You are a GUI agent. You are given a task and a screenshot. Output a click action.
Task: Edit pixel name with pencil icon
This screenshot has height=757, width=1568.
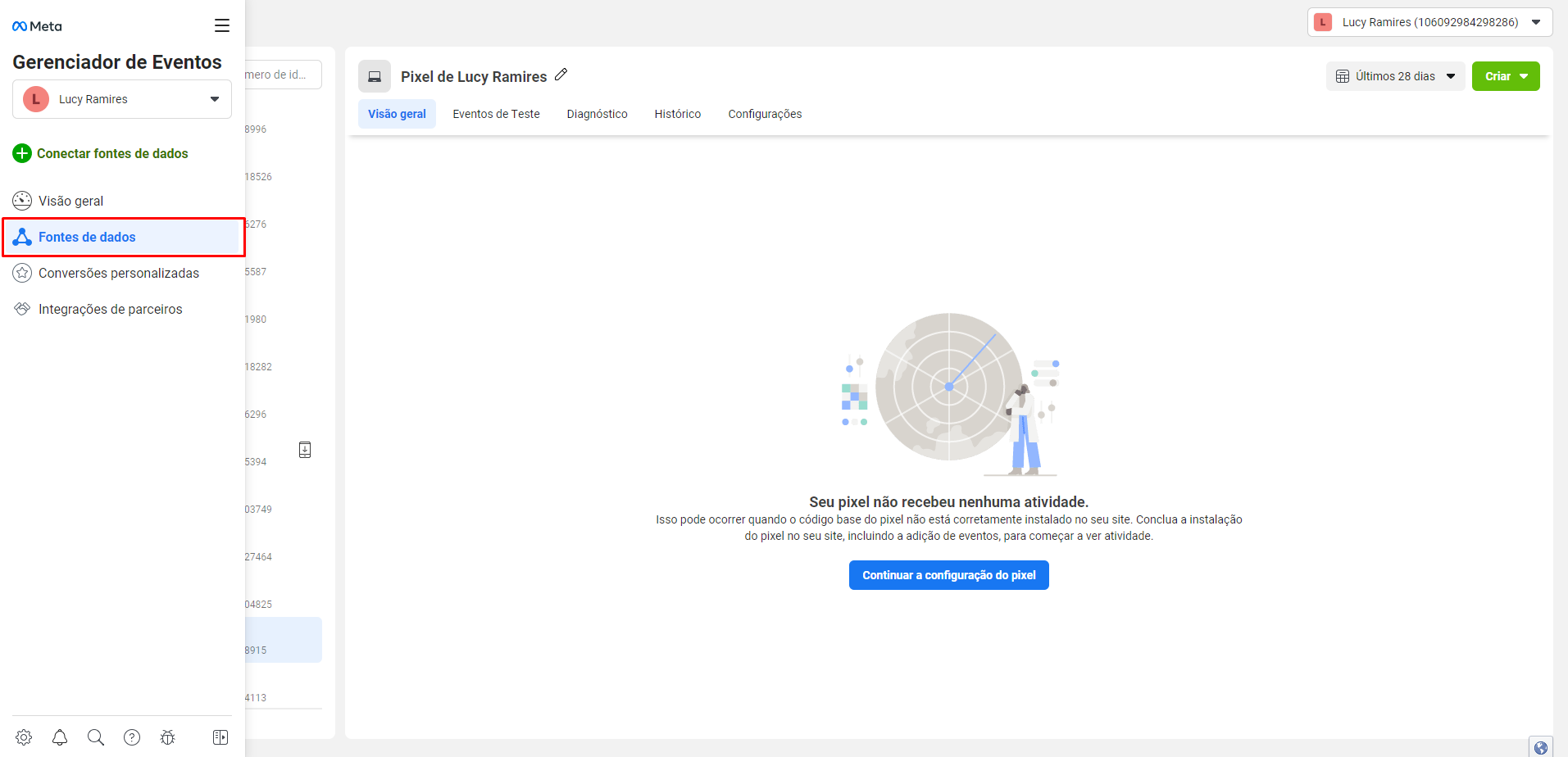[x=561, y=75]
